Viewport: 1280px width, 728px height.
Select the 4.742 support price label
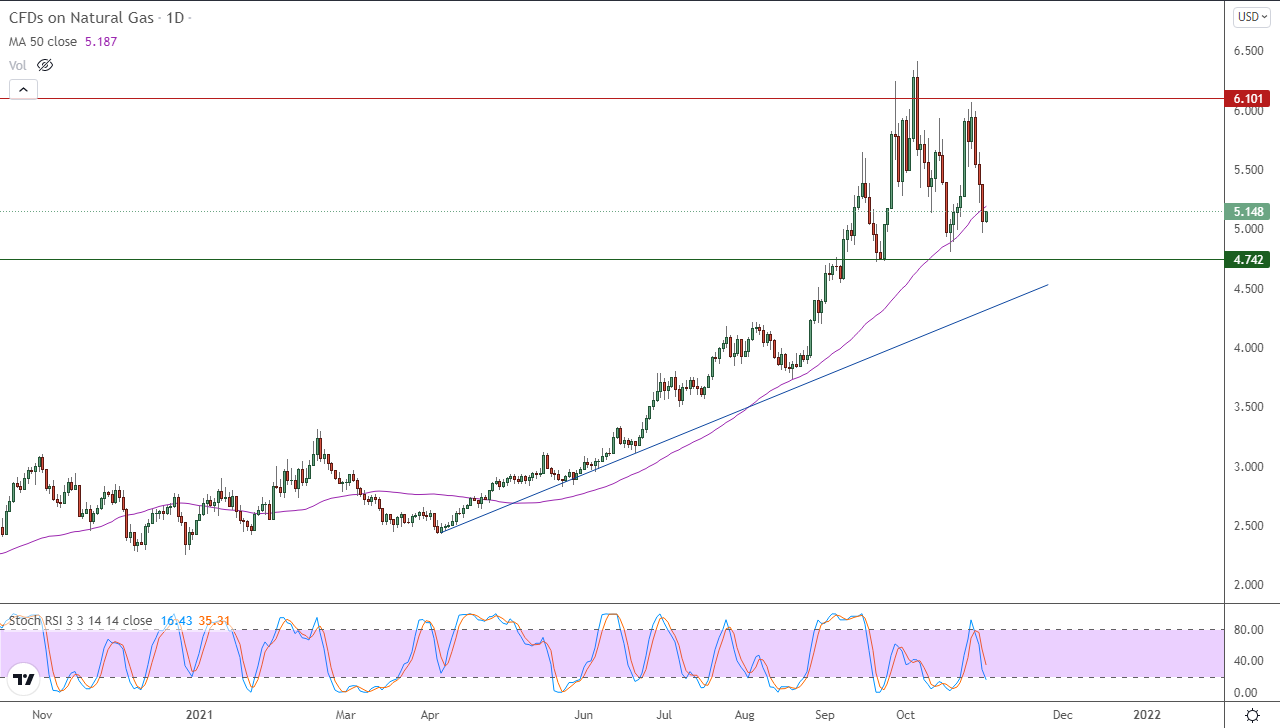pyautogui.click(x=1247, y=259)
